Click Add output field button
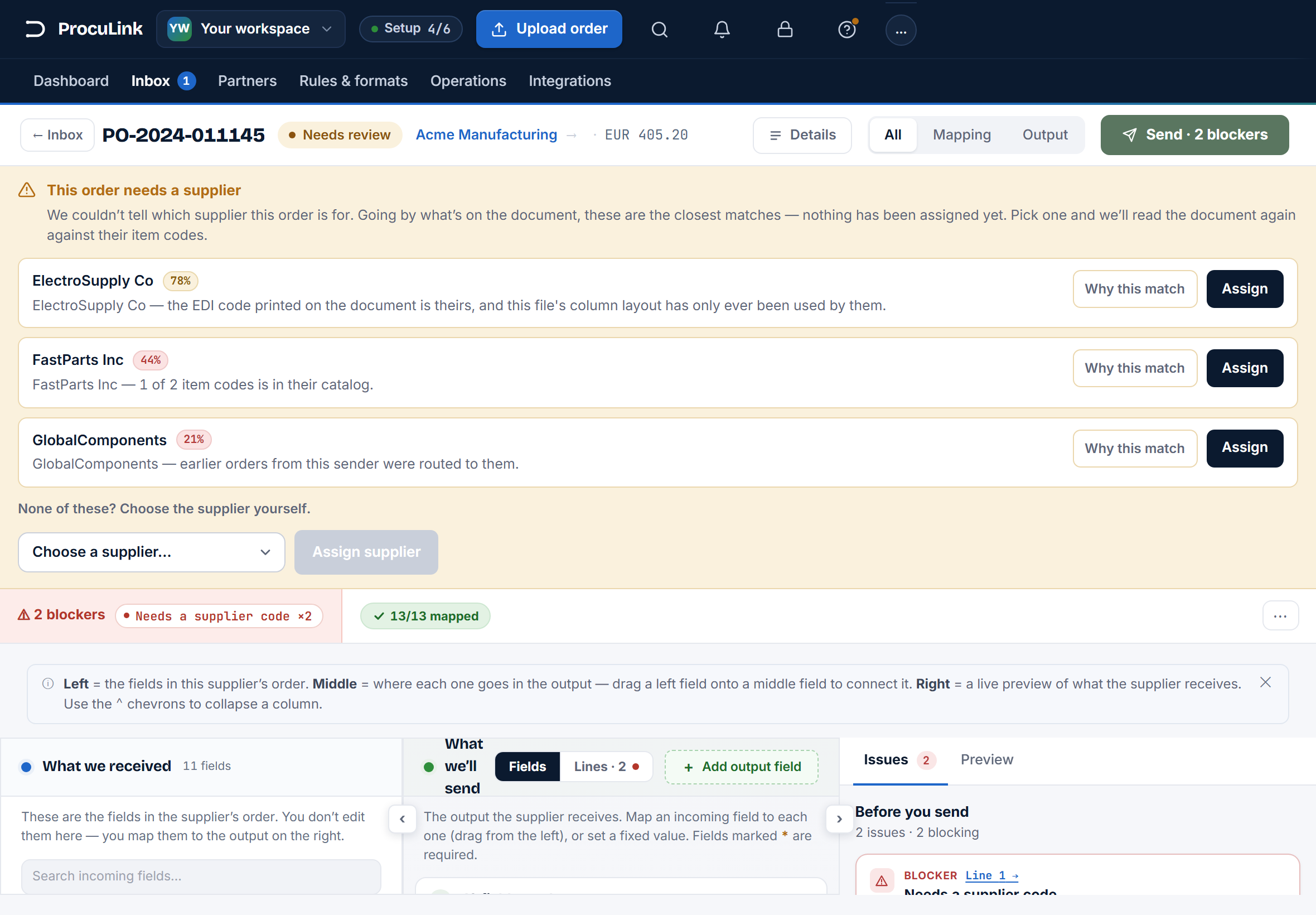This screenshot has height=915, width=1316. [741, 767]
